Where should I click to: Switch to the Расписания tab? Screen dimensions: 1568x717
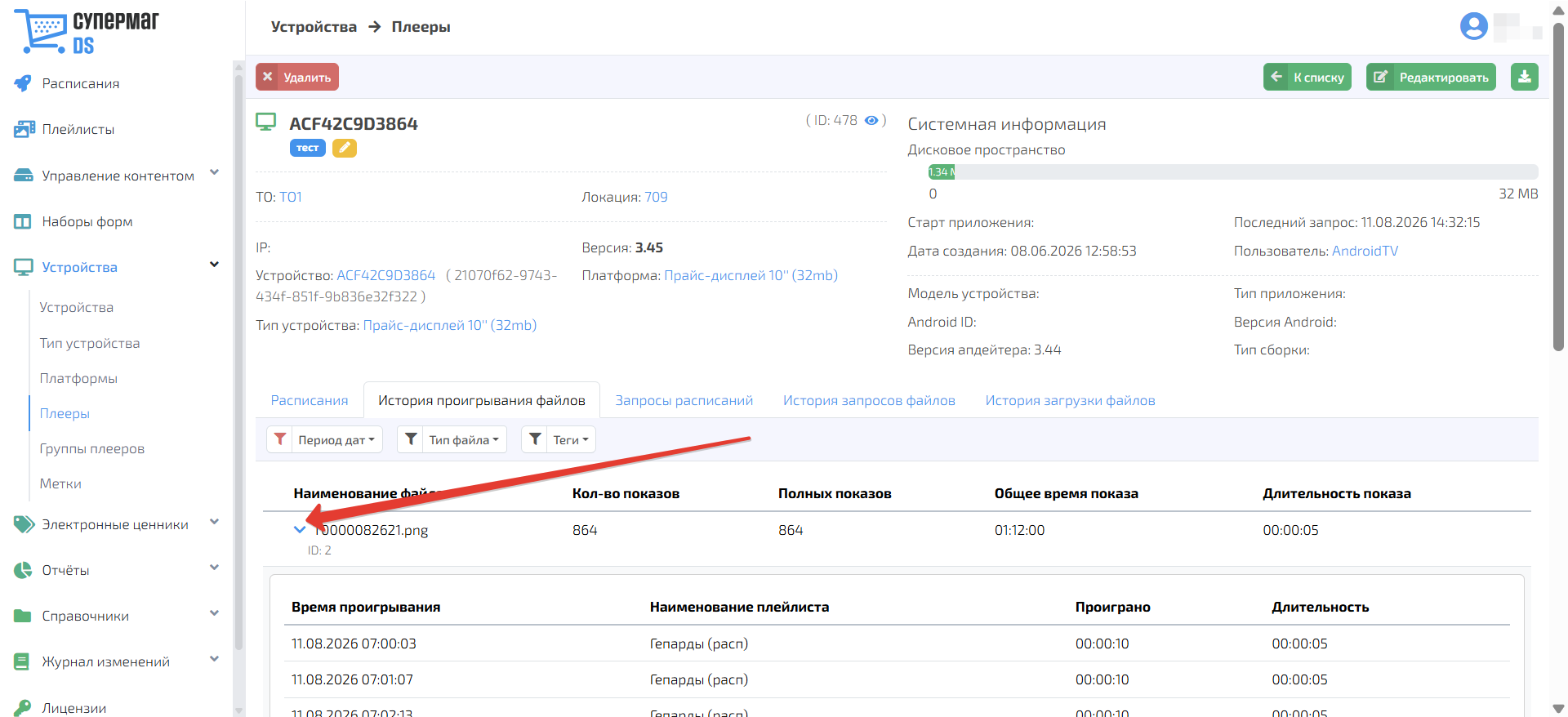click(310, 400)
